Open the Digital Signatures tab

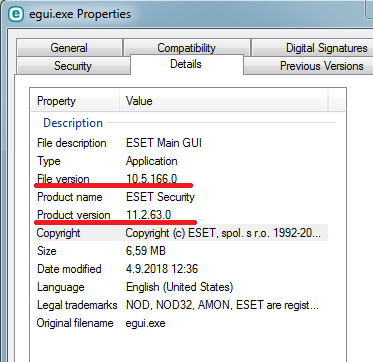pos(312,48)
